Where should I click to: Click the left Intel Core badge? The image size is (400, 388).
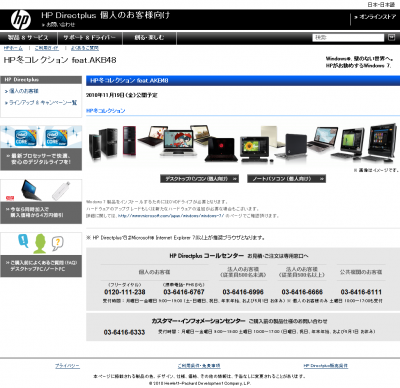(25, 138)
